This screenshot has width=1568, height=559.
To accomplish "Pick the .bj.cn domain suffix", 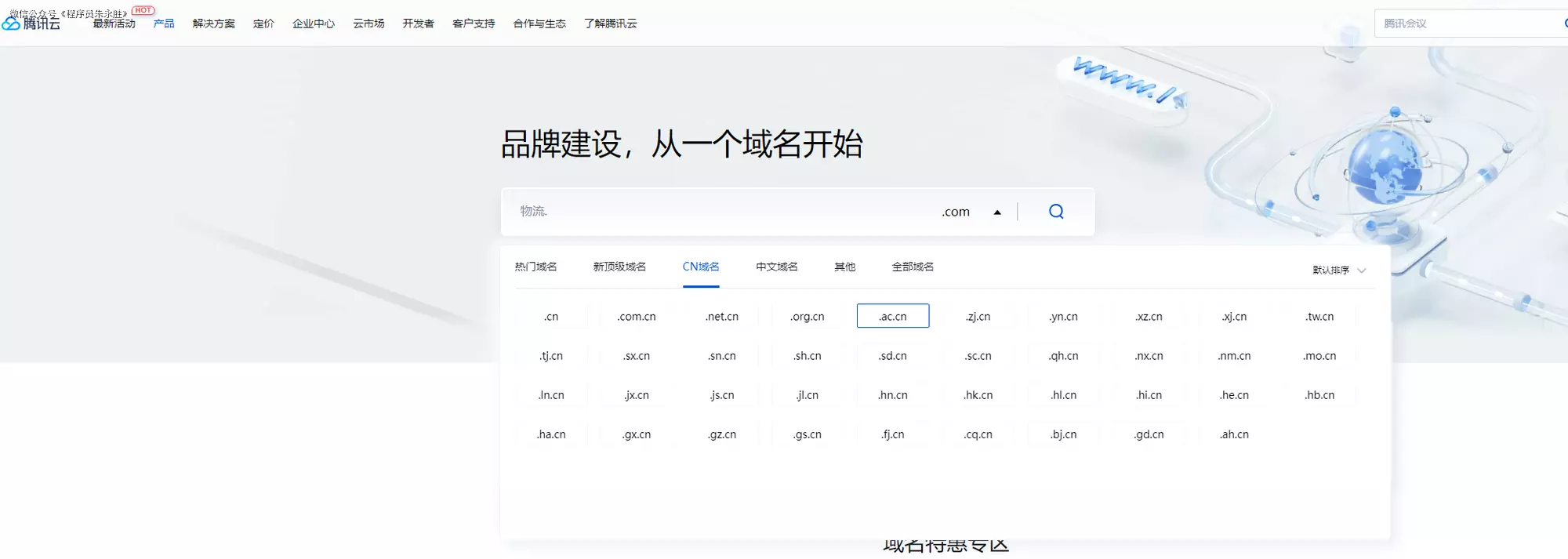I will pos(1063,434).
